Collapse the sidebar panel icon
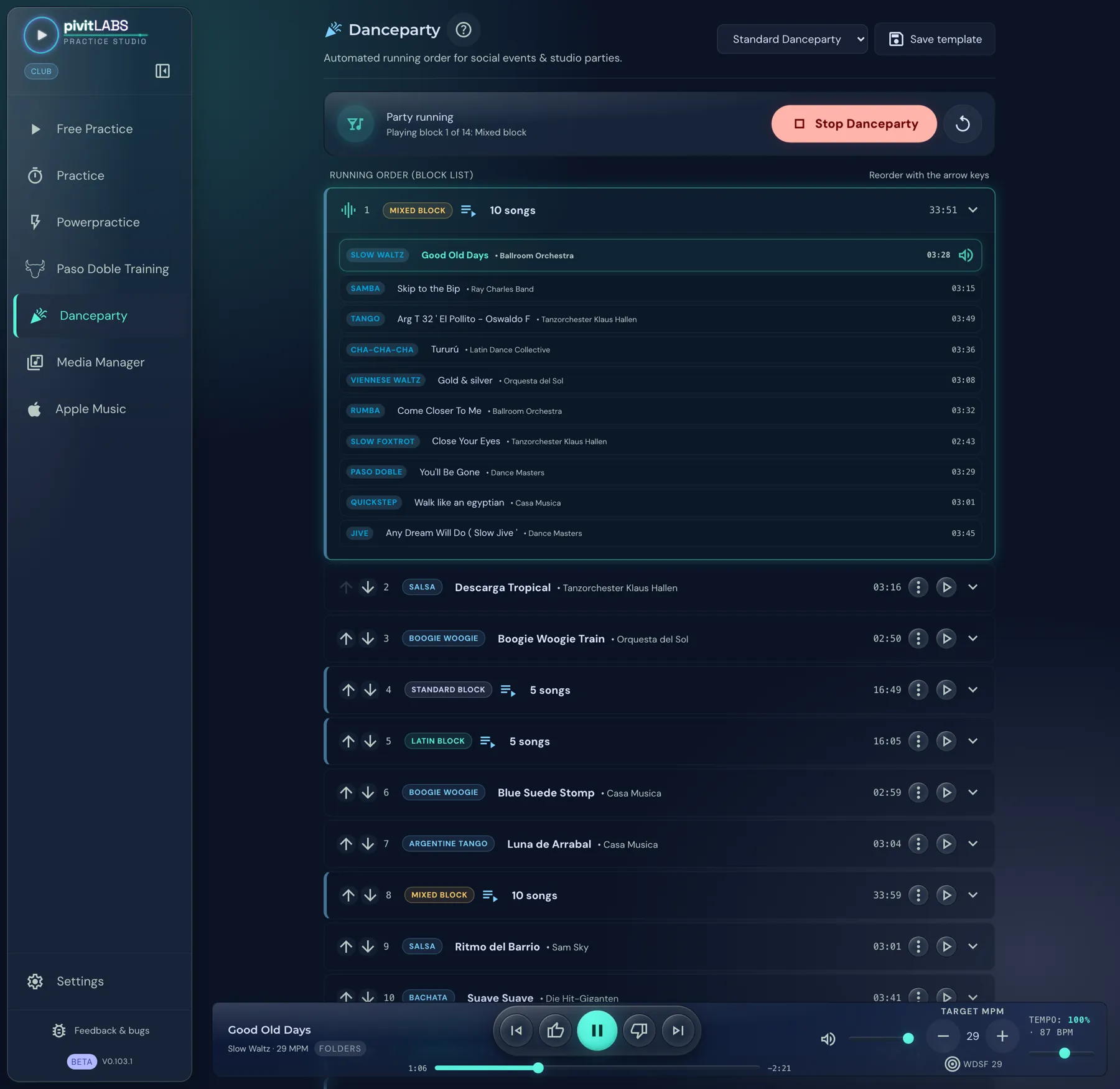This screenshot has width=1120, height=1089. click(x=162, y=71)
